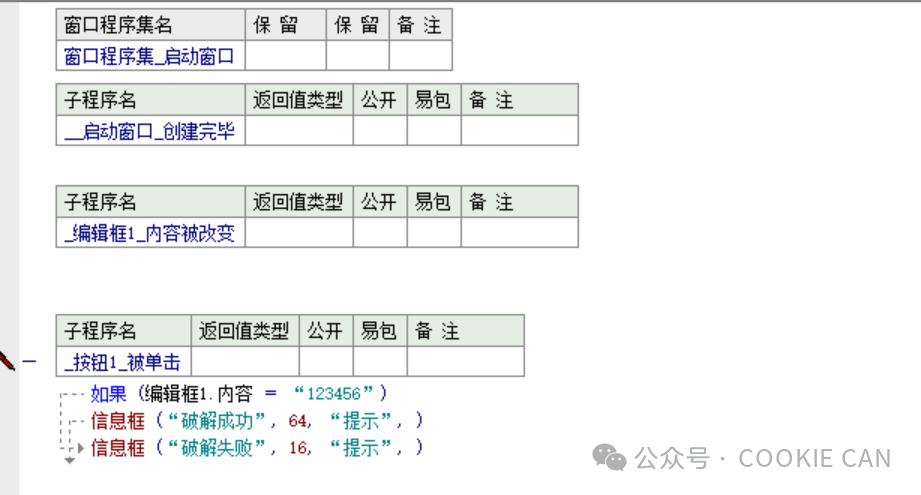Click the WeChat logo in the watermark
921x495 pixels.
[x=610, y=458]
